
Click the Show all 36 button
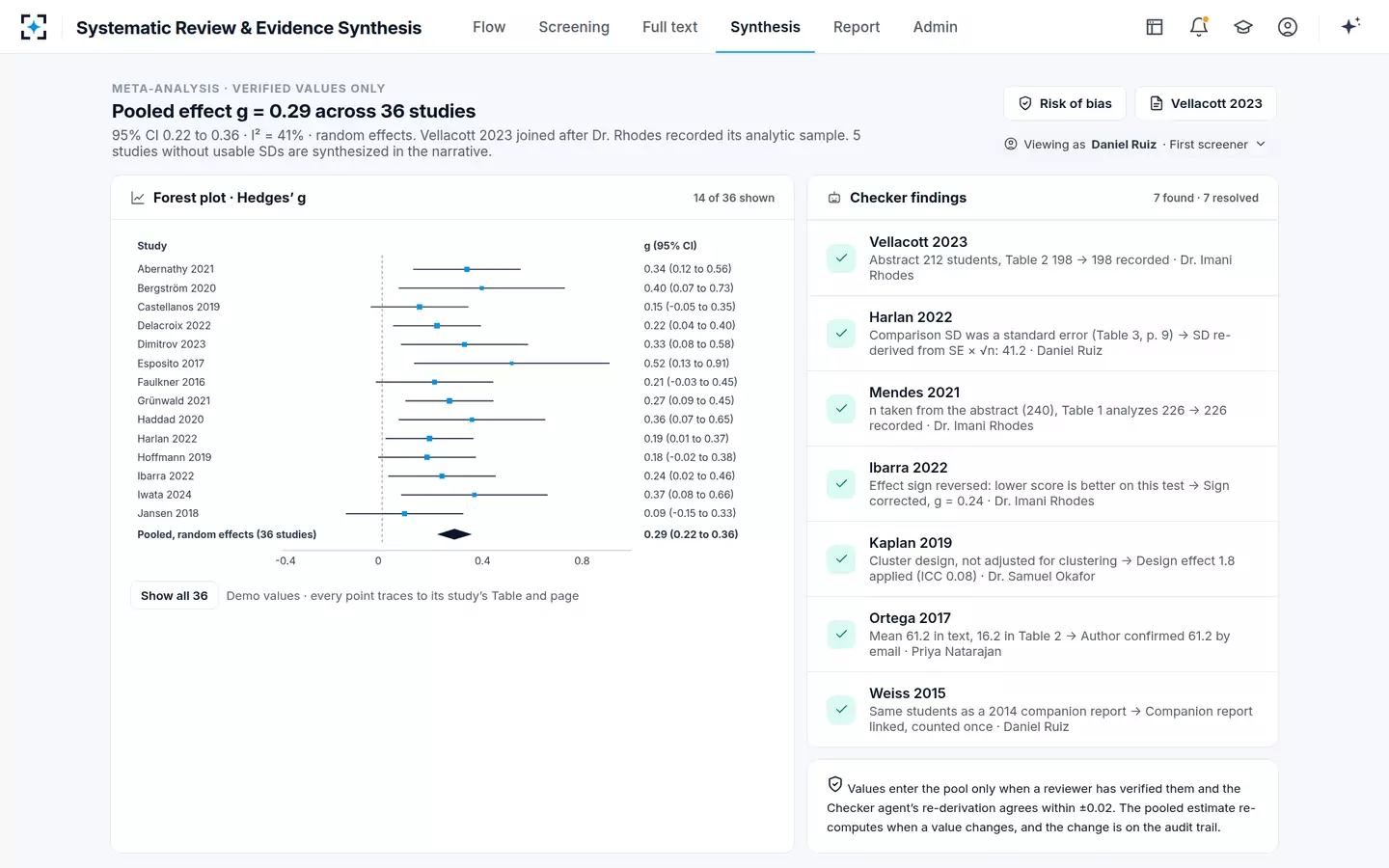tap(175, 596)
